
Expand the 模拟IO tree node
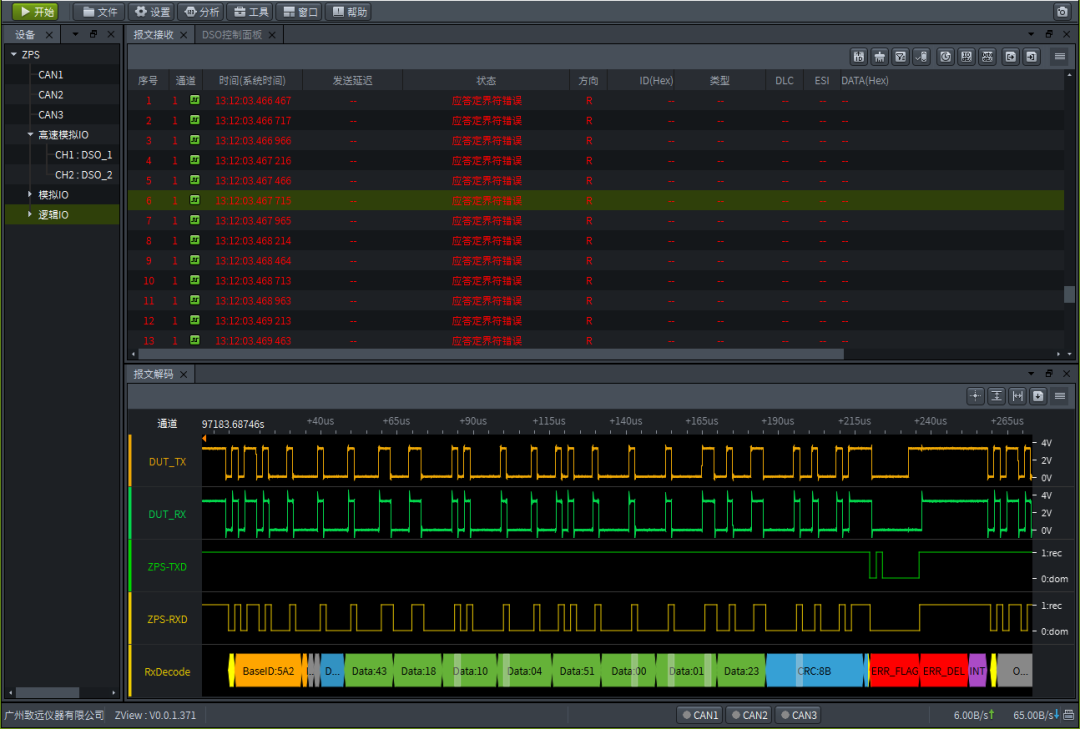[x=30, y=194]
